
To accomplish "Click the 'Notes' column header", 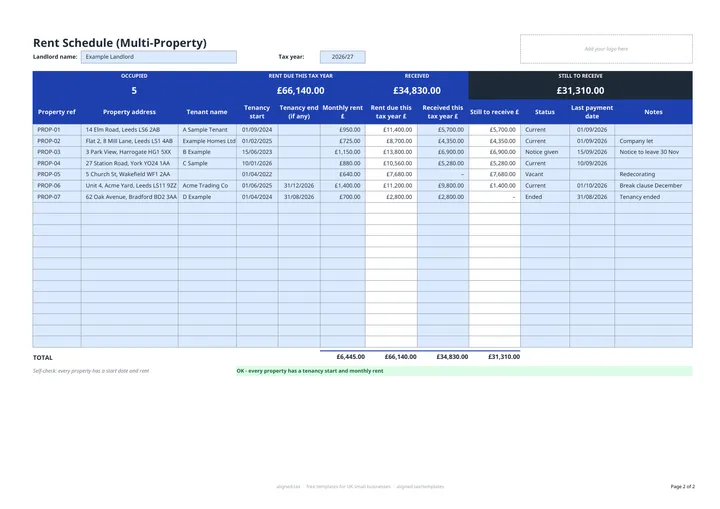I will coord(653,112).
